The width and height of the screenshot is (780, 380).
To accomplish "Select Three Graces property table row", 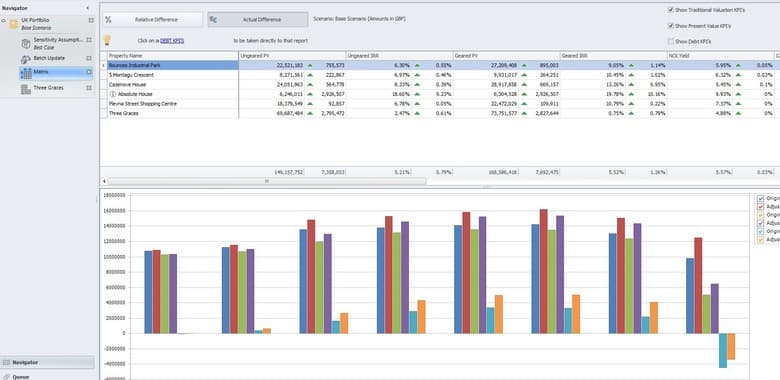I will [440, 113].
